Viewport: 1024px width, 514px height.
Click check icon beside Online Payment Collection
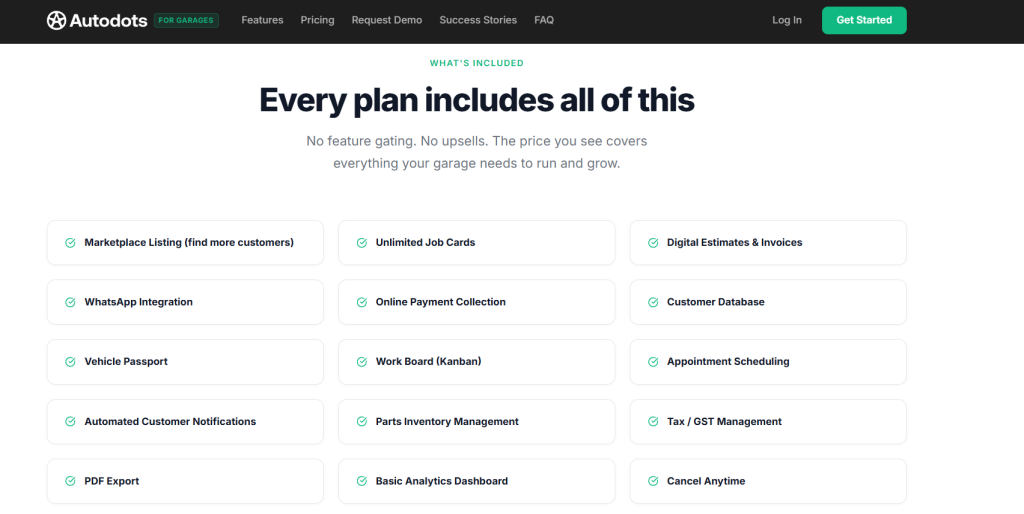coord(361,302)
